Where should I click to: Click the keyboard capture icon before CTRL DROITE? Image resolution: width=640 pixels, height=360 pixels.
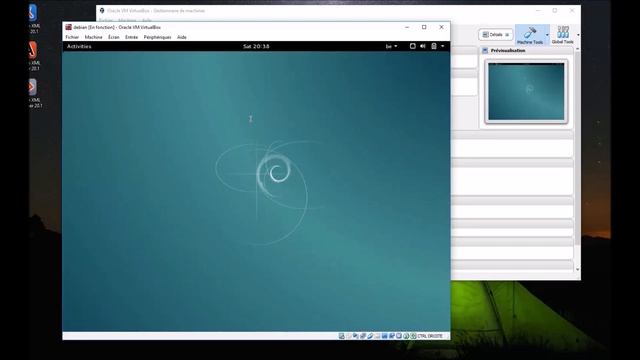tap(413, 336)
